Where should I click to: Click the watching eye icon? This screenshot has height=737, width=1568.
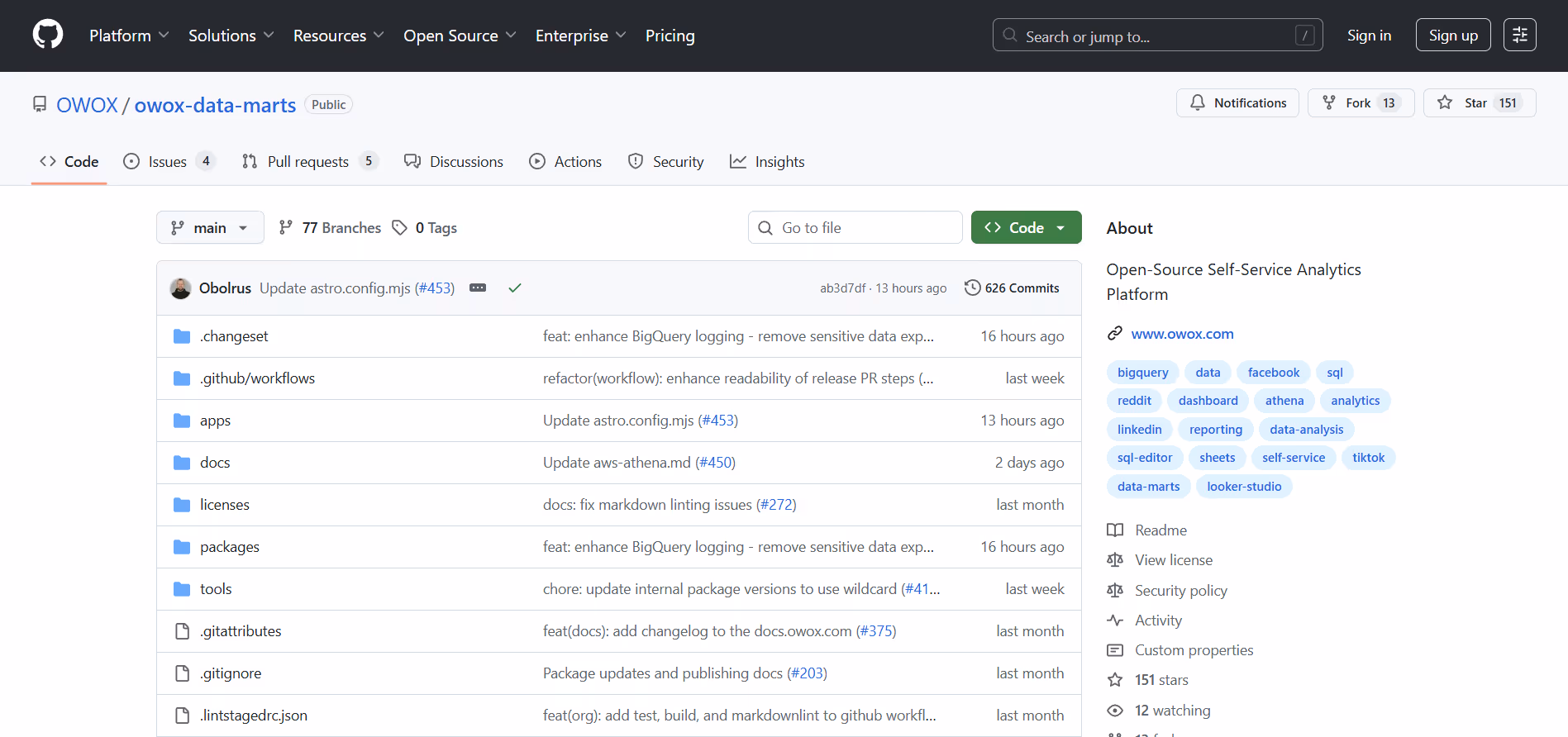(x=1115, y=711)
